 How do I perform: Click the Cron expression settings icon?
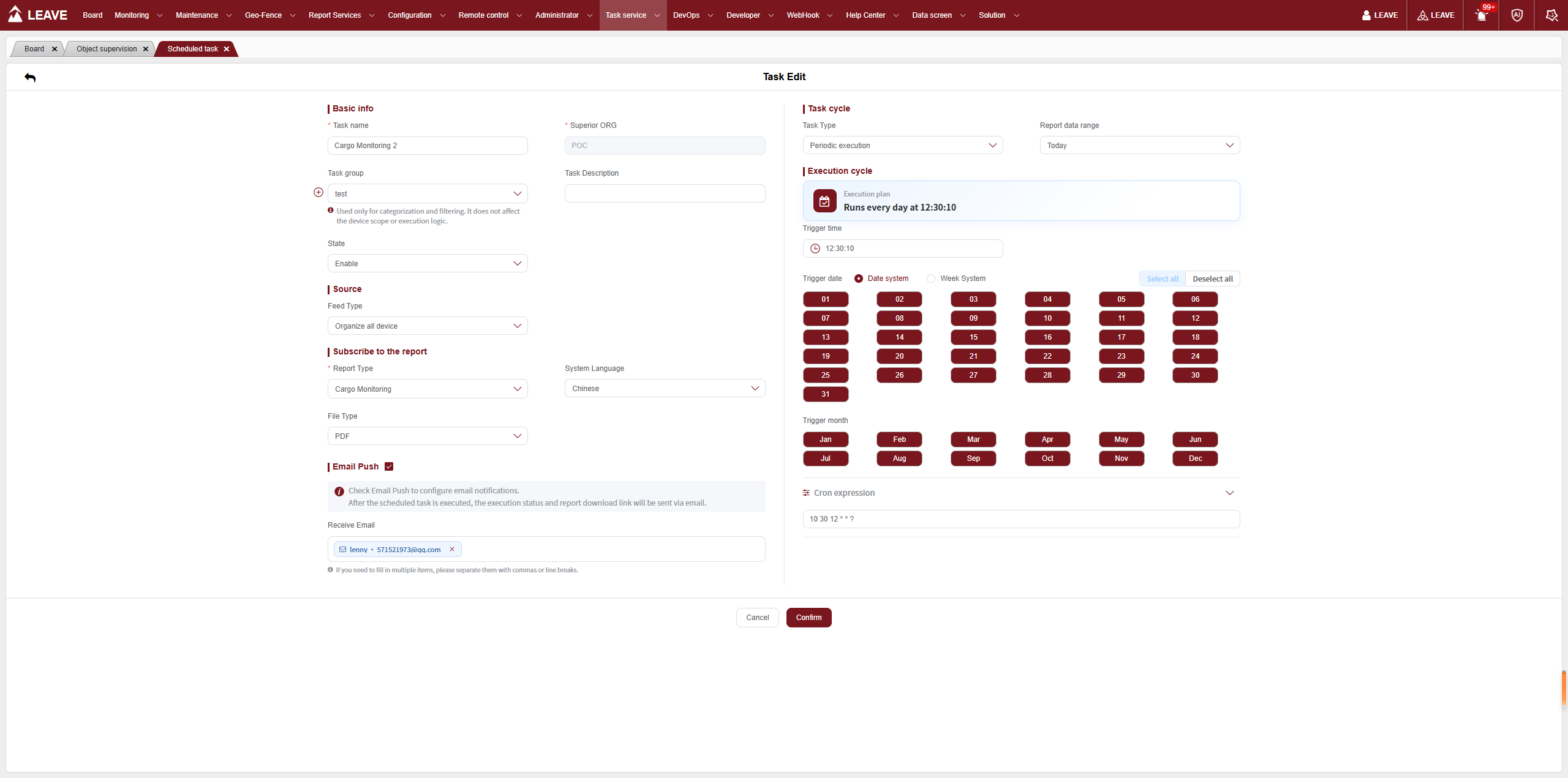(806, 493)
